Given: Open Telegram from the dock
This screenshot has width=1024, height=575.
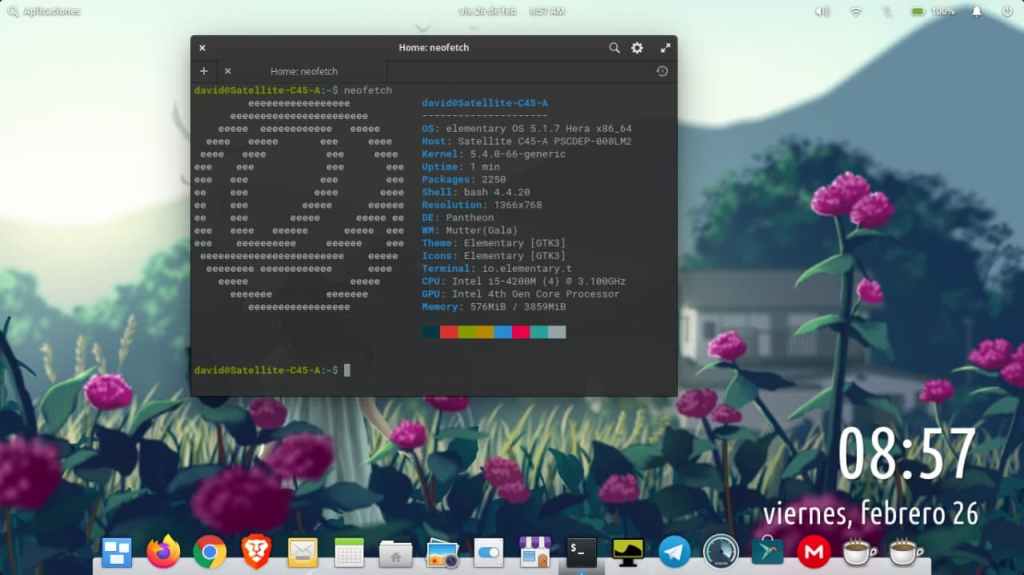Looking at the screenshot, I should click(674, 552).
